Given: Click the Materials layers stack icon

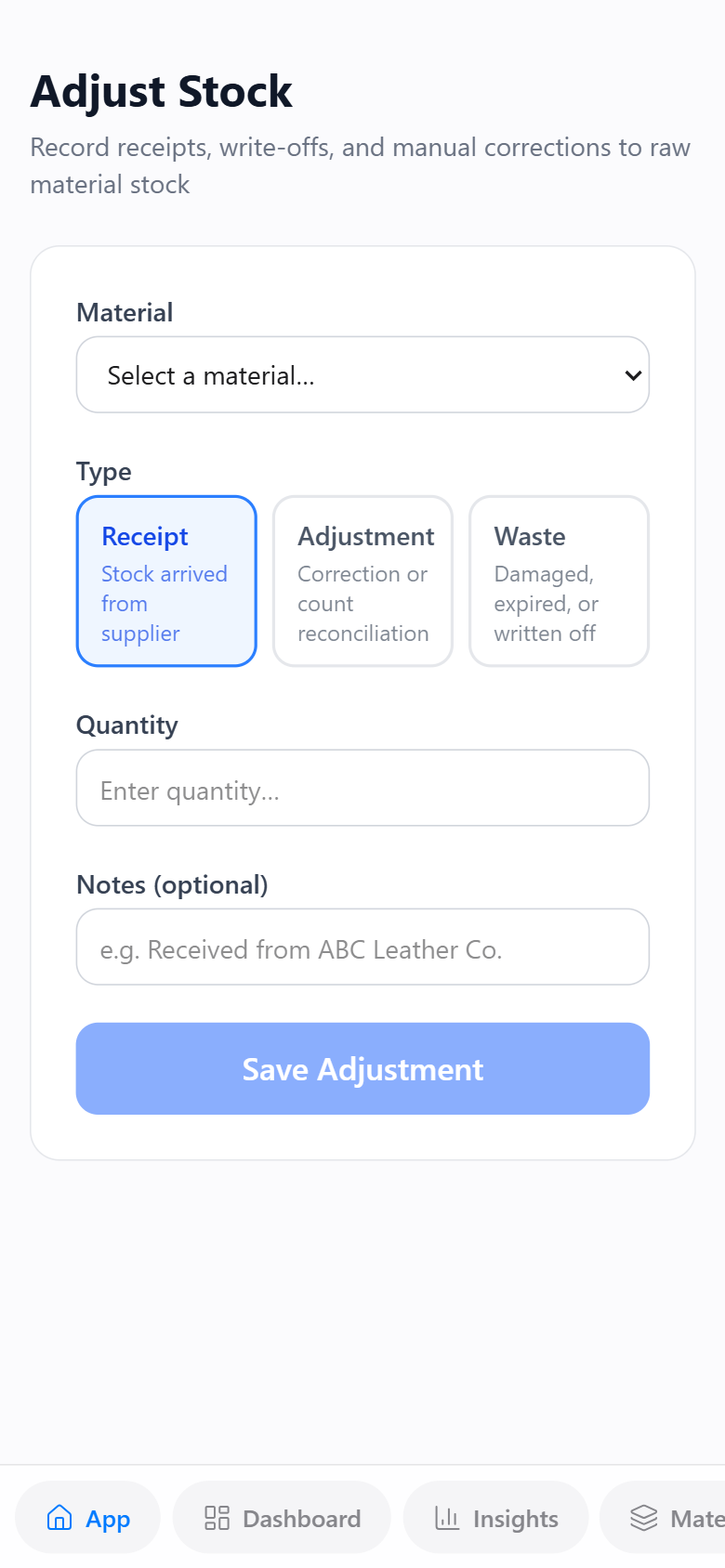Looking at the screenshot, I should click(643, 1517).
